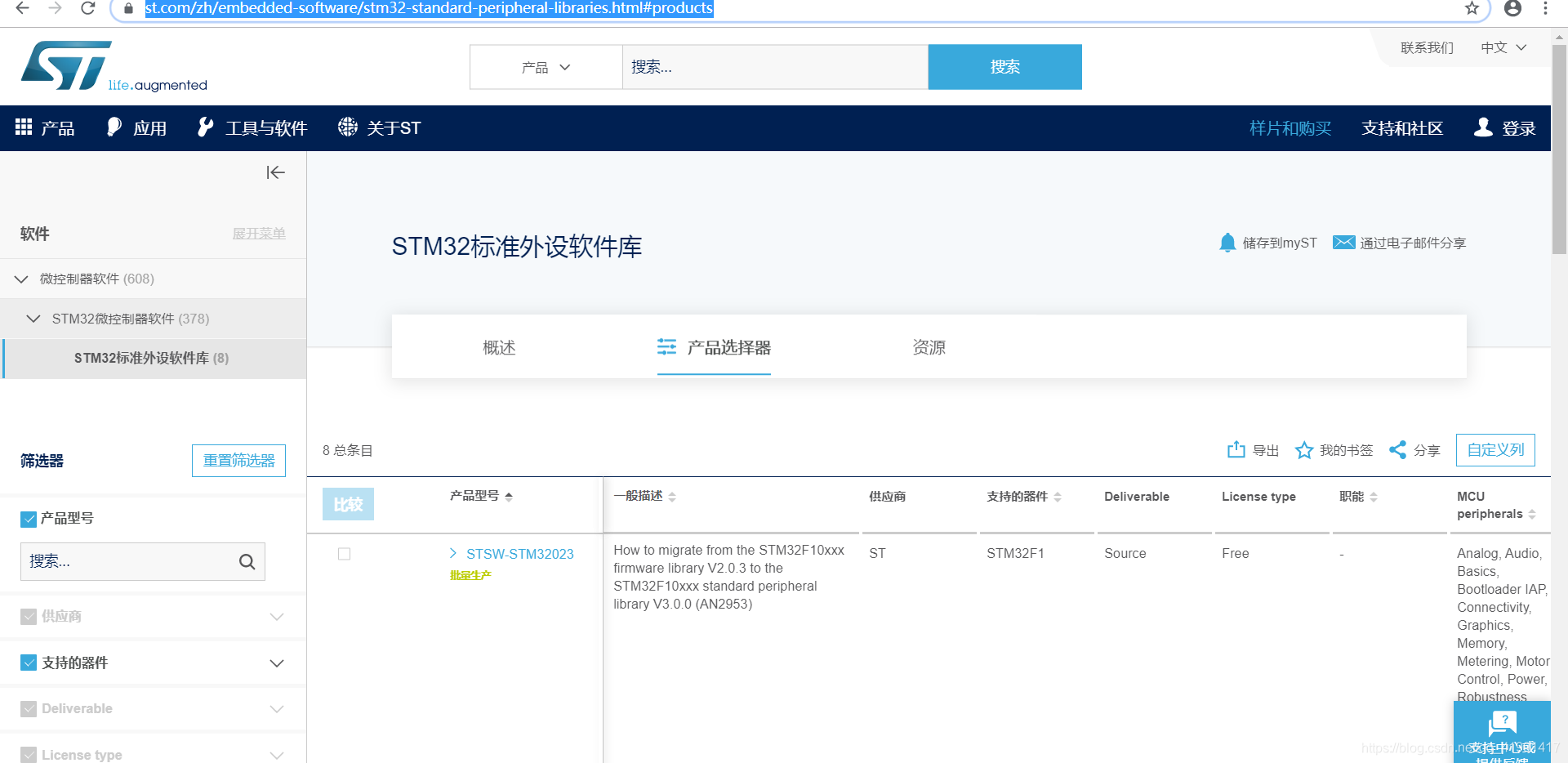Toggle the License type filter checkbox
Screen dimensions: 1568x763
[x=29, y=754]
